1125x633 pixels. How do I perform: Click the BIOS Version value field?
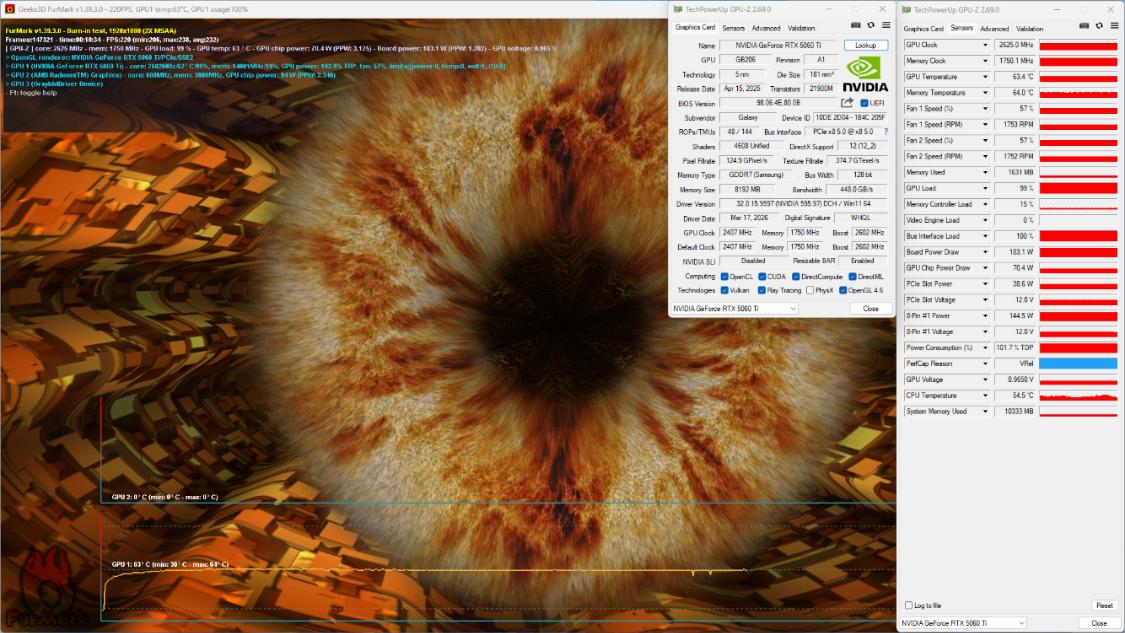click(779, 103)
